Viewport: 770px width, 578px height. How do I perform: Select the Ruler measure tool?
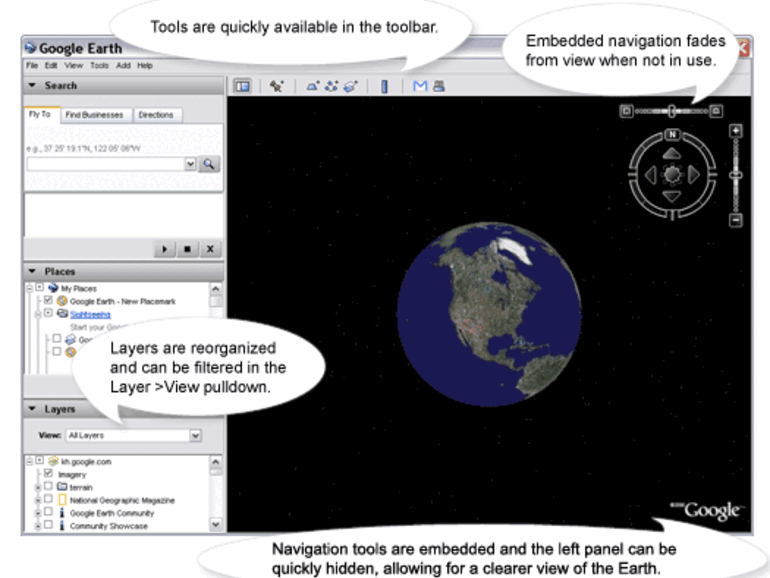tap(384, 87)
